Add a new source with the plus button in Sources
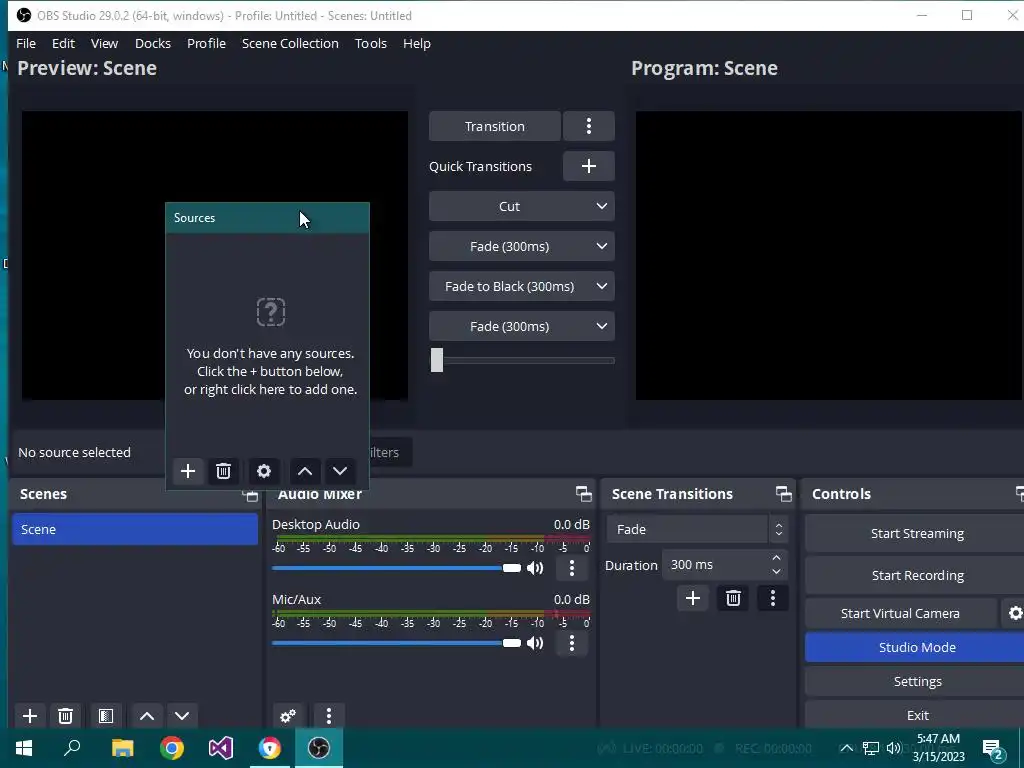This screenshot has height=768, width=1024. point(188,471)
